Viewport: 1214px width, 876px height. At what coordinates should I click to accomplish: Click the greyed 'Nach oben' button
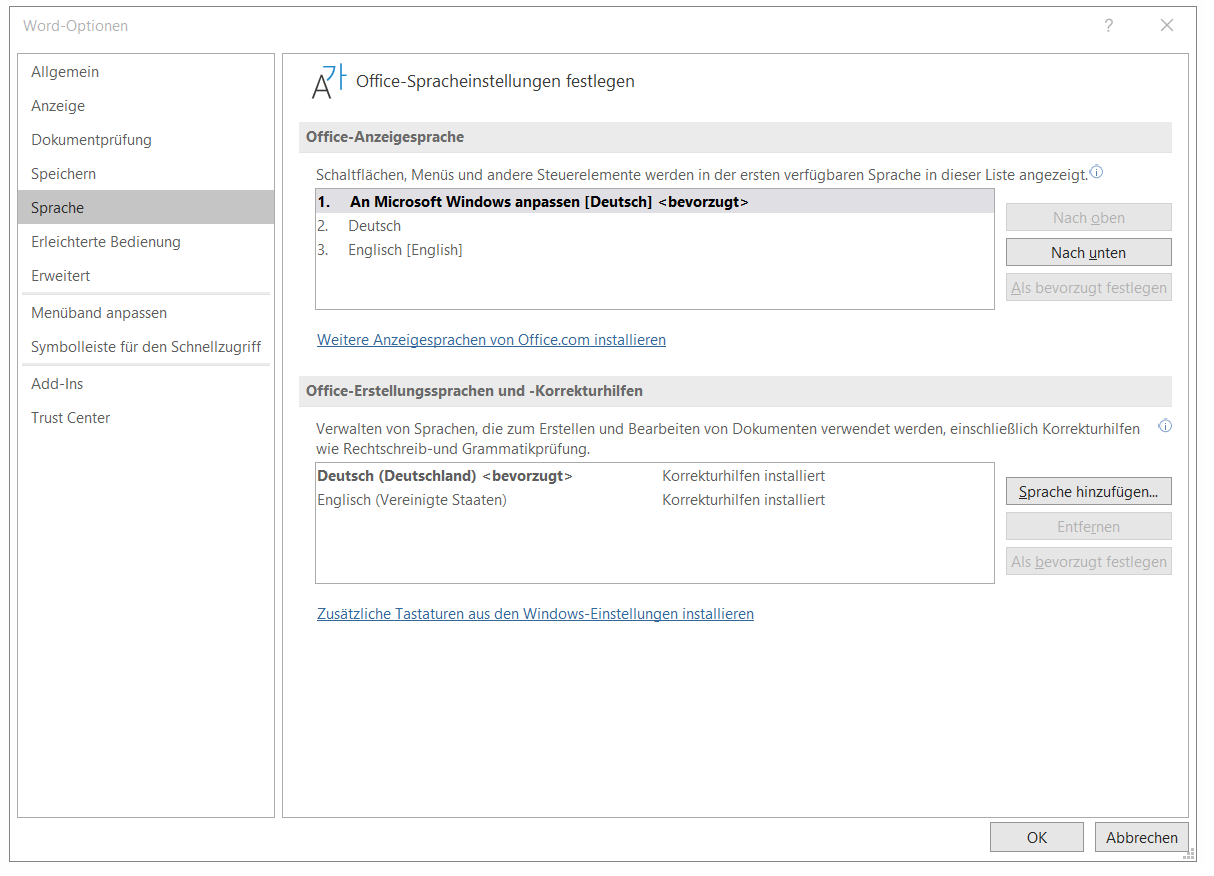click(1088, 218)
